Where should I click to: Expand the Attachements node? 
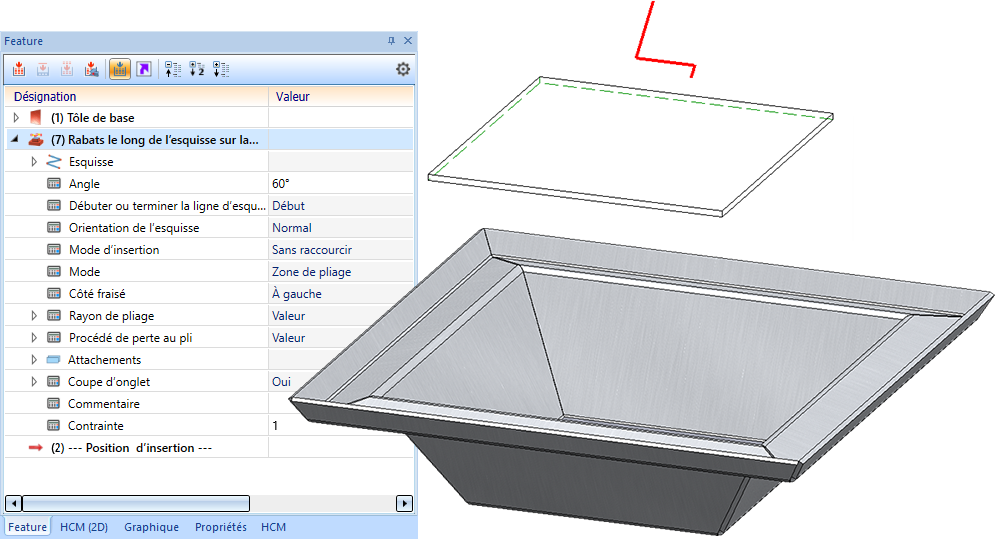click(x=34, y=359)
